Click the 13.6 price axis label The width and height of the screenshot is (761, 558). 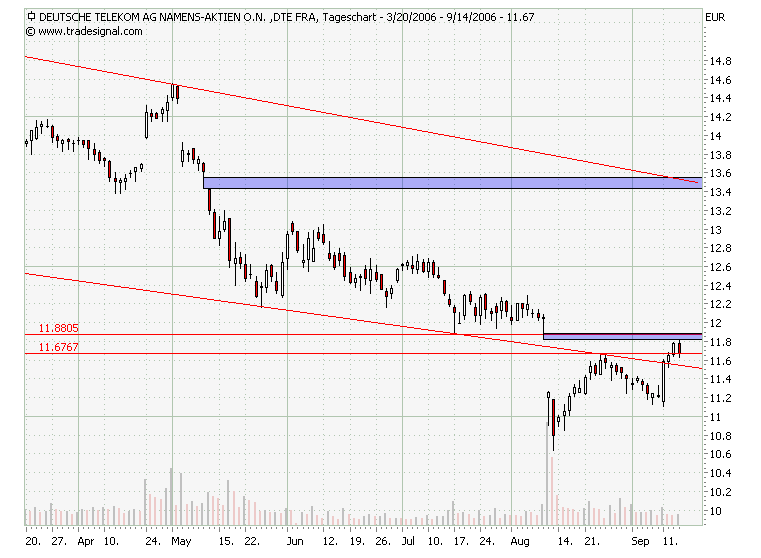coord(720,173)
